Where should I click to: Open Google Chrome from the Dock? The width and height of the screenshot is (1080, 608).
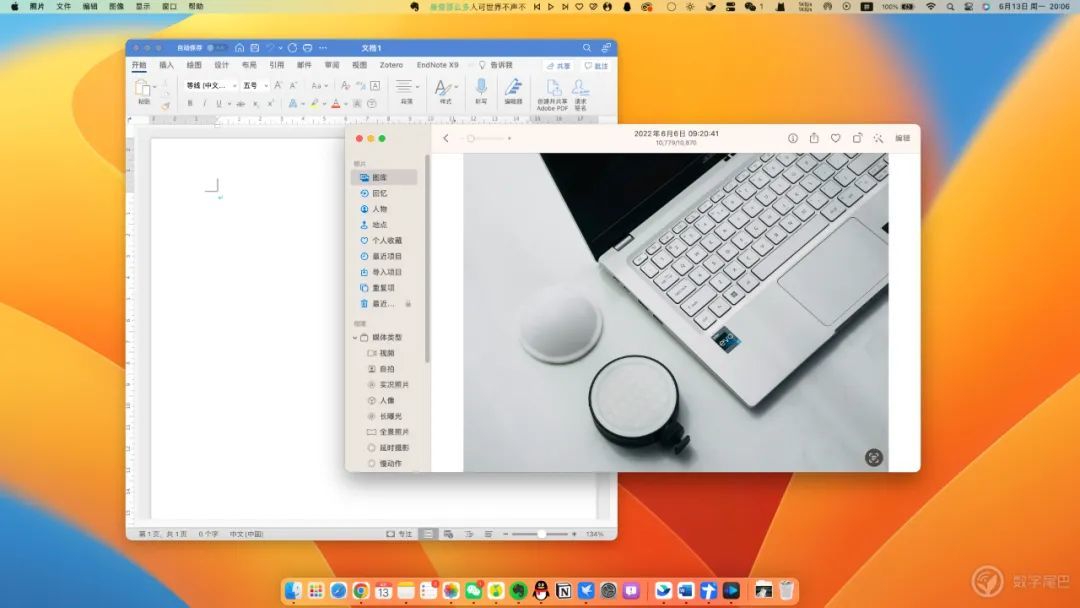point(361,590)
